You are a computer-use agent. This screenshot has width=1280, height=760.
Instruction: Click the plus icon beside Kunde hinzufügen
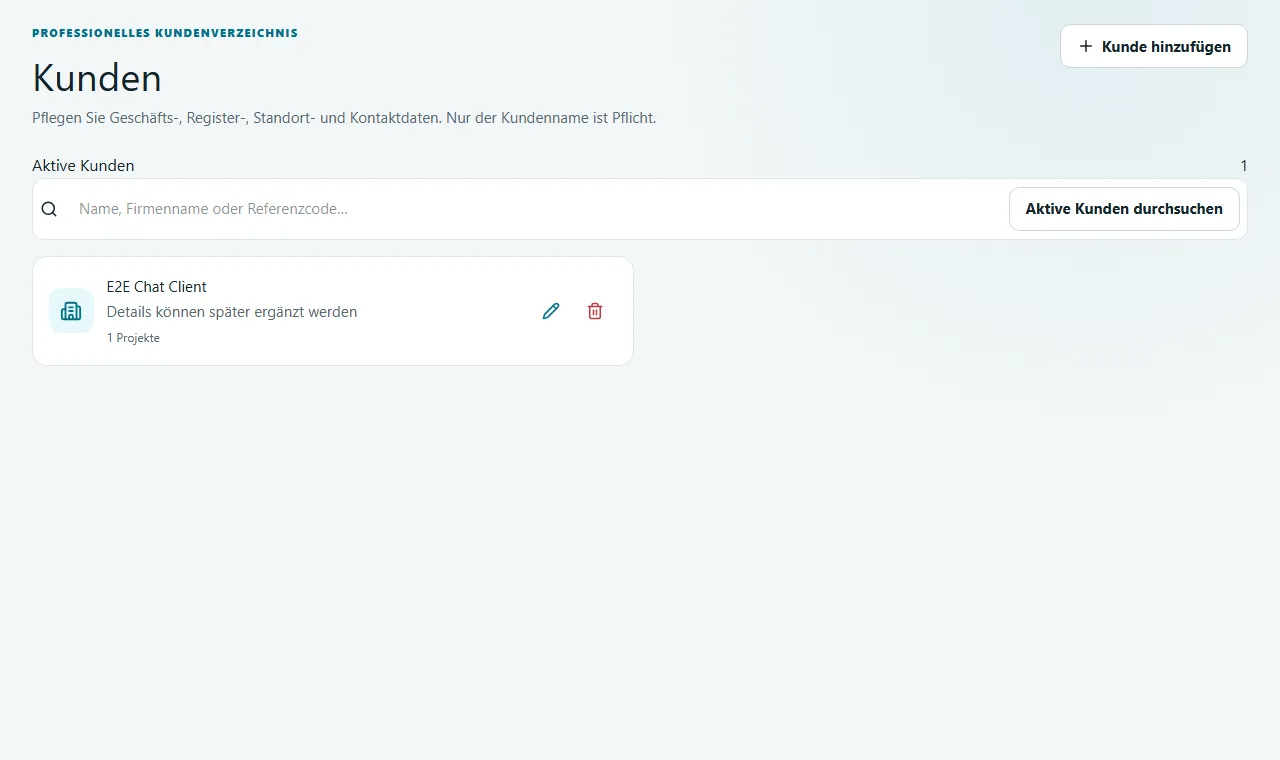click(1086, 46)
